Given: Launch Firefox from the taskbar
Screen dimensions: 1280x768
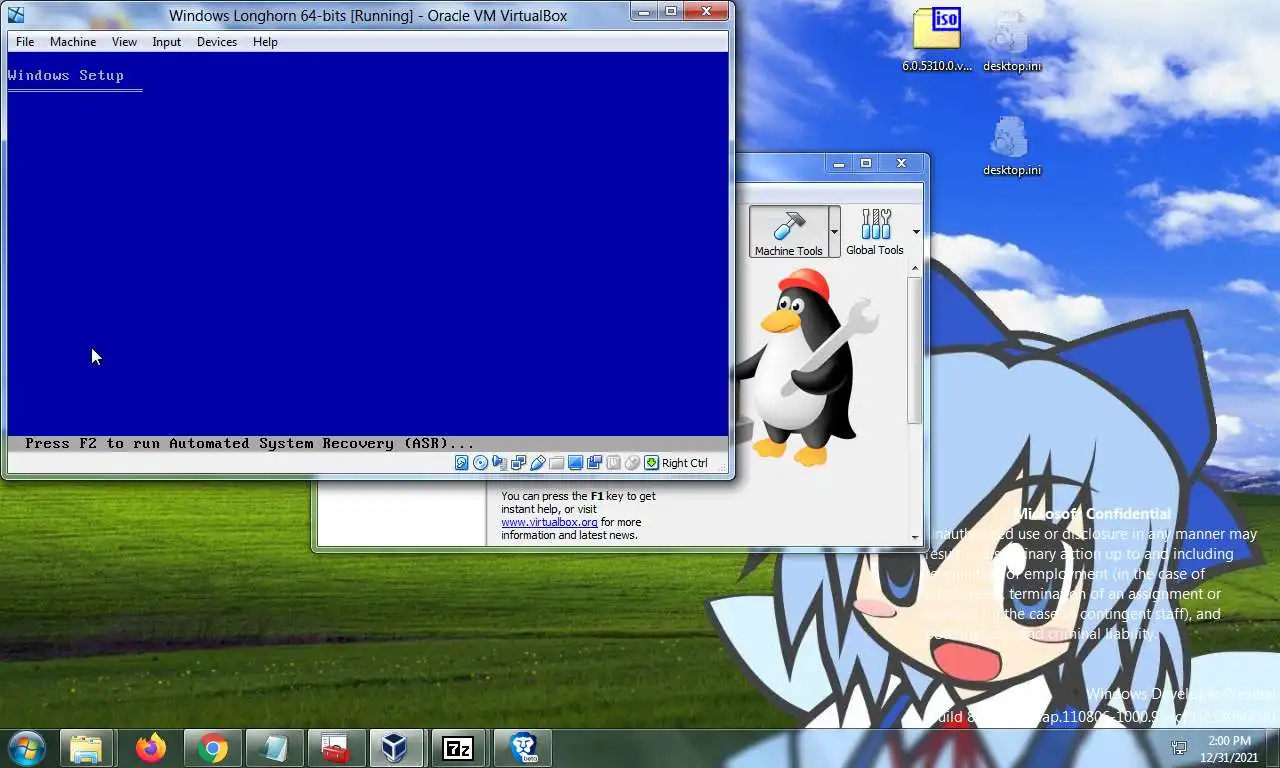Looking at the screenshot, I should point(151,748).
